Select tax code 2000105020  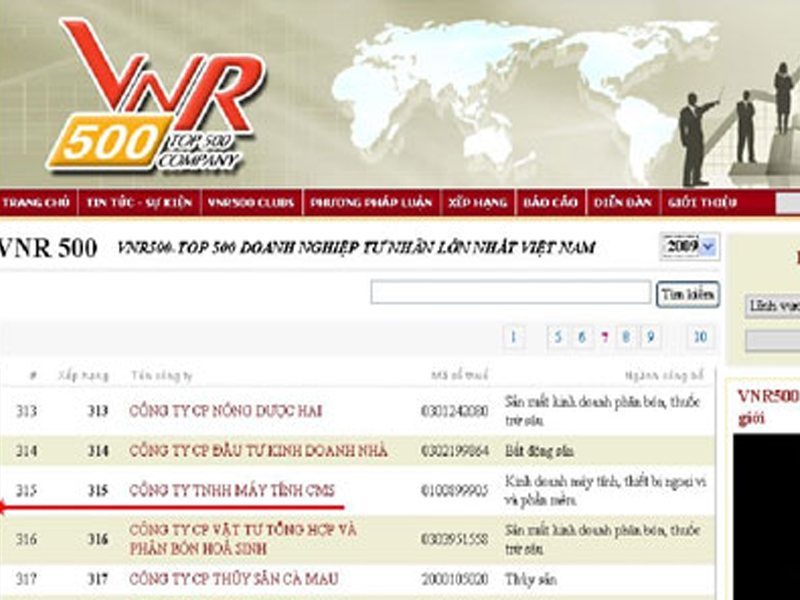click(455, 580)
